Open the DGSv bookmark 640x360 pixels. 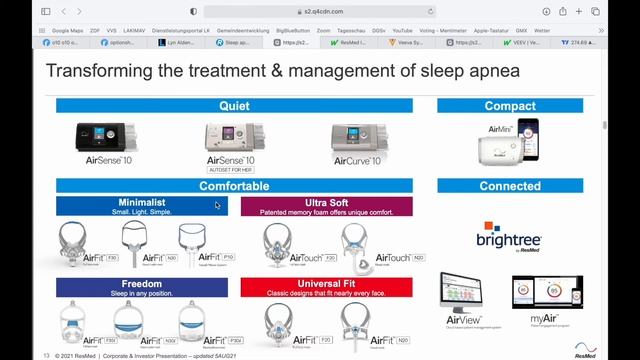click(378, 31)
